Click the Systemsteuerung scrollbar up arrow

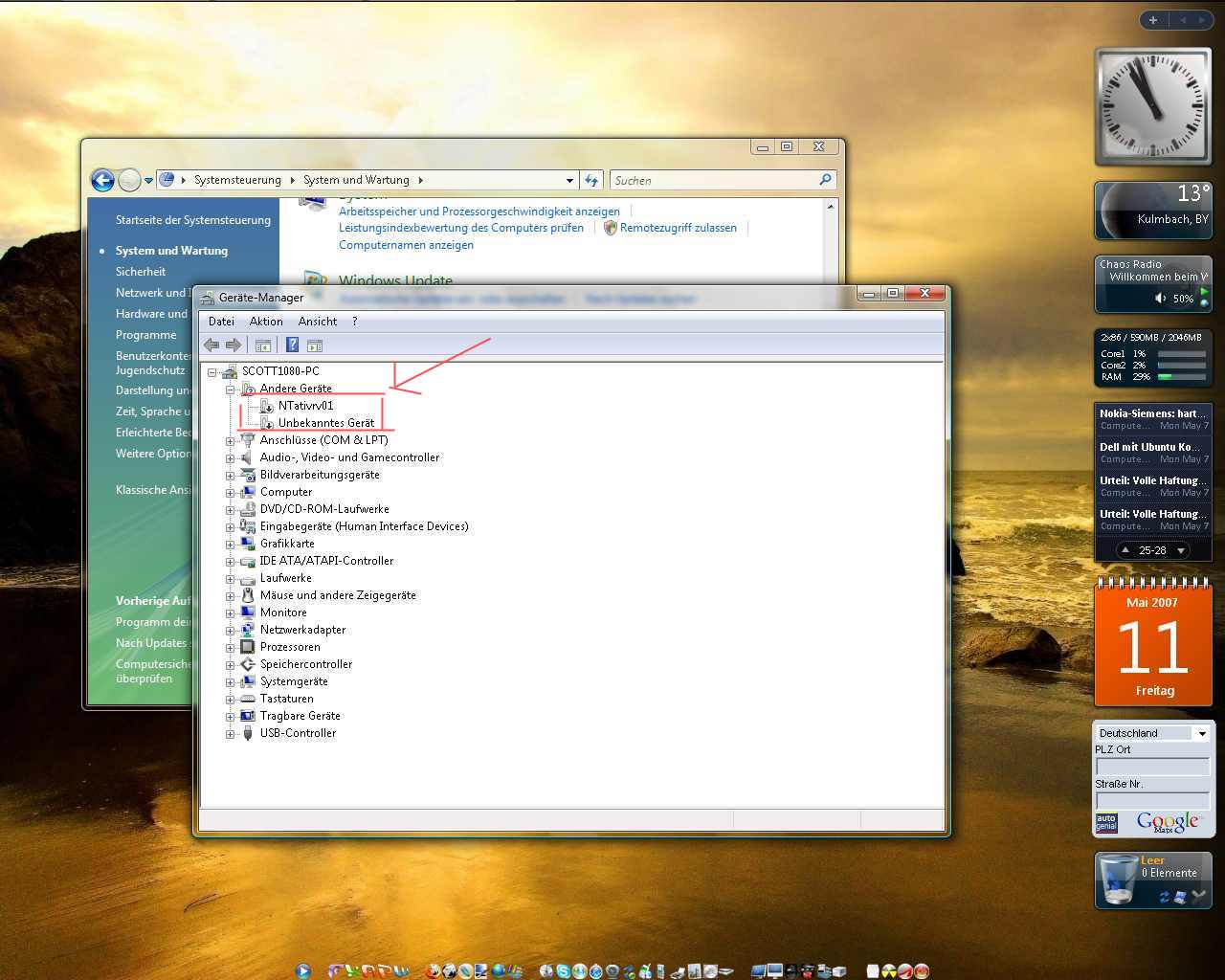[x=830, y=207]
